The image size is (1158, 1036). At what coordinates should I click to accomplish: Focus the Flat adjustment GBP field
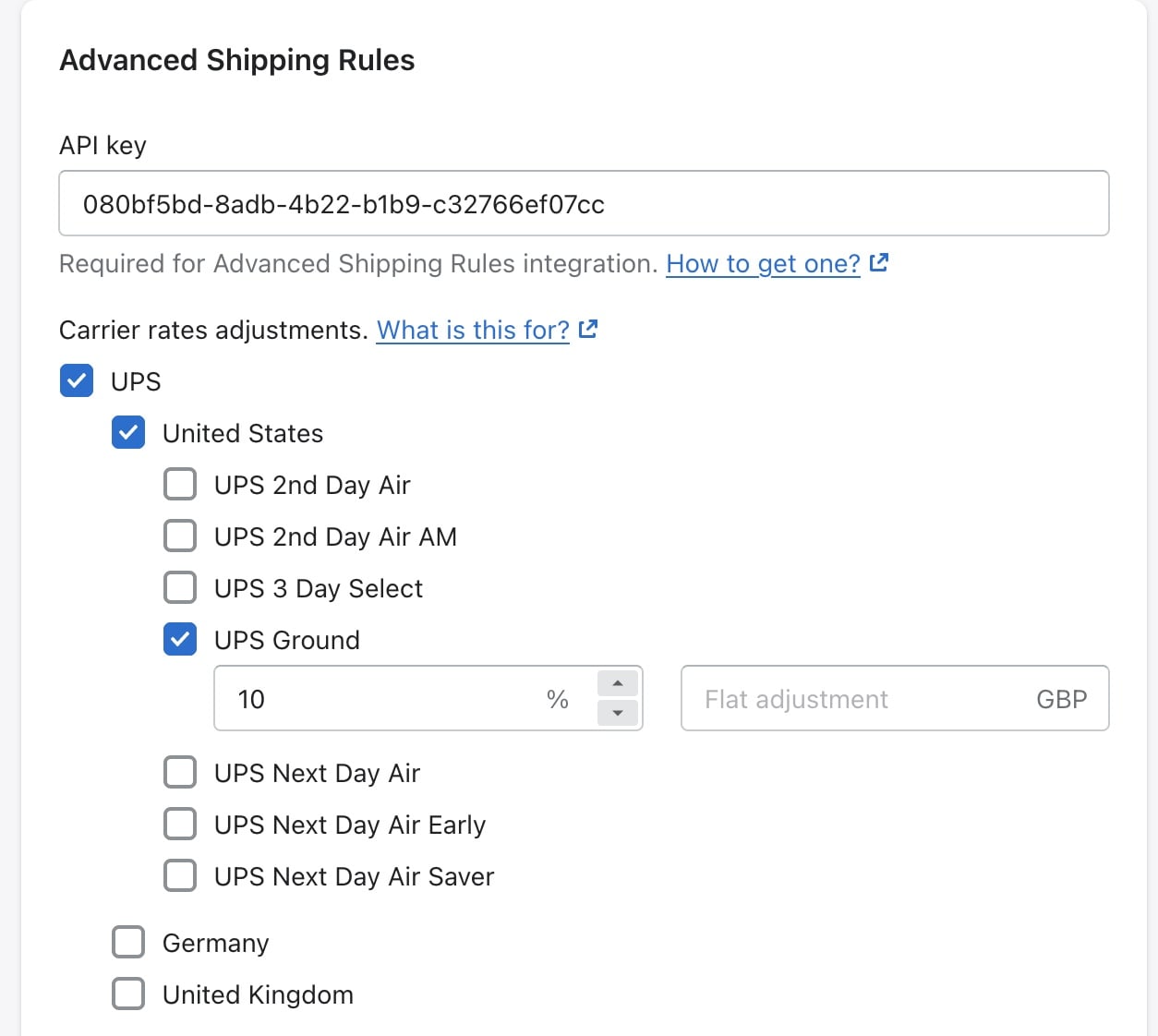pos(895,698)
